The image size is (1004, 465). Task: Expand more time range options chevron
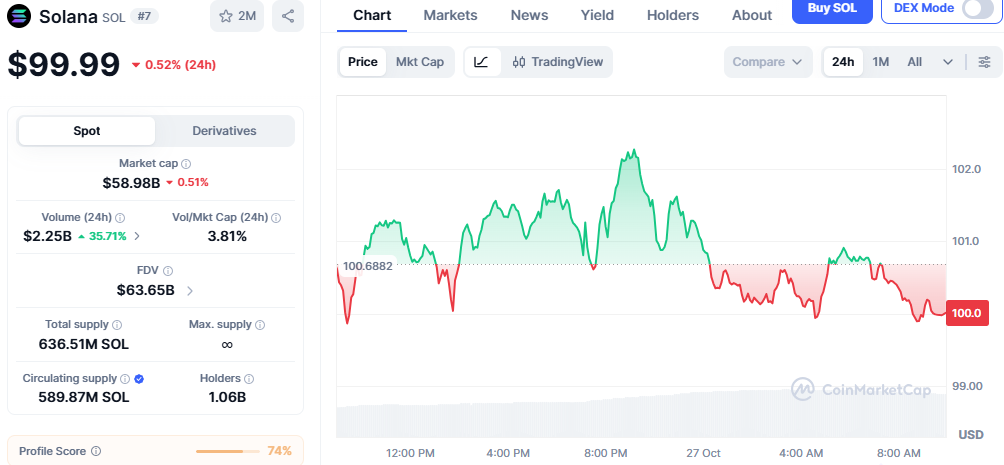pos(948,62)
